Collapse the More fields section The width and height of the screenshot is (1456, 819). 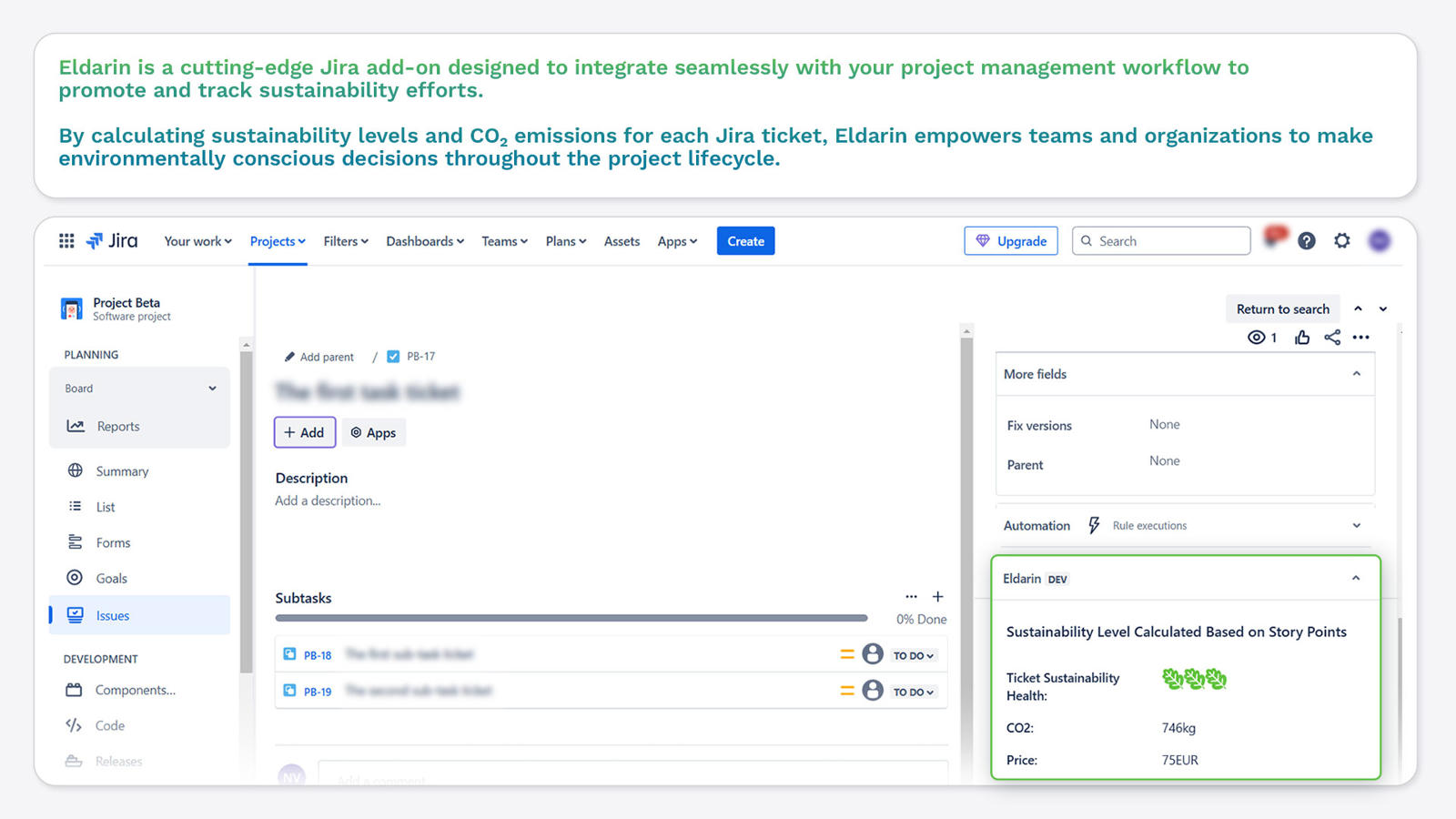pyautogui.click(x=1356, y=374)
